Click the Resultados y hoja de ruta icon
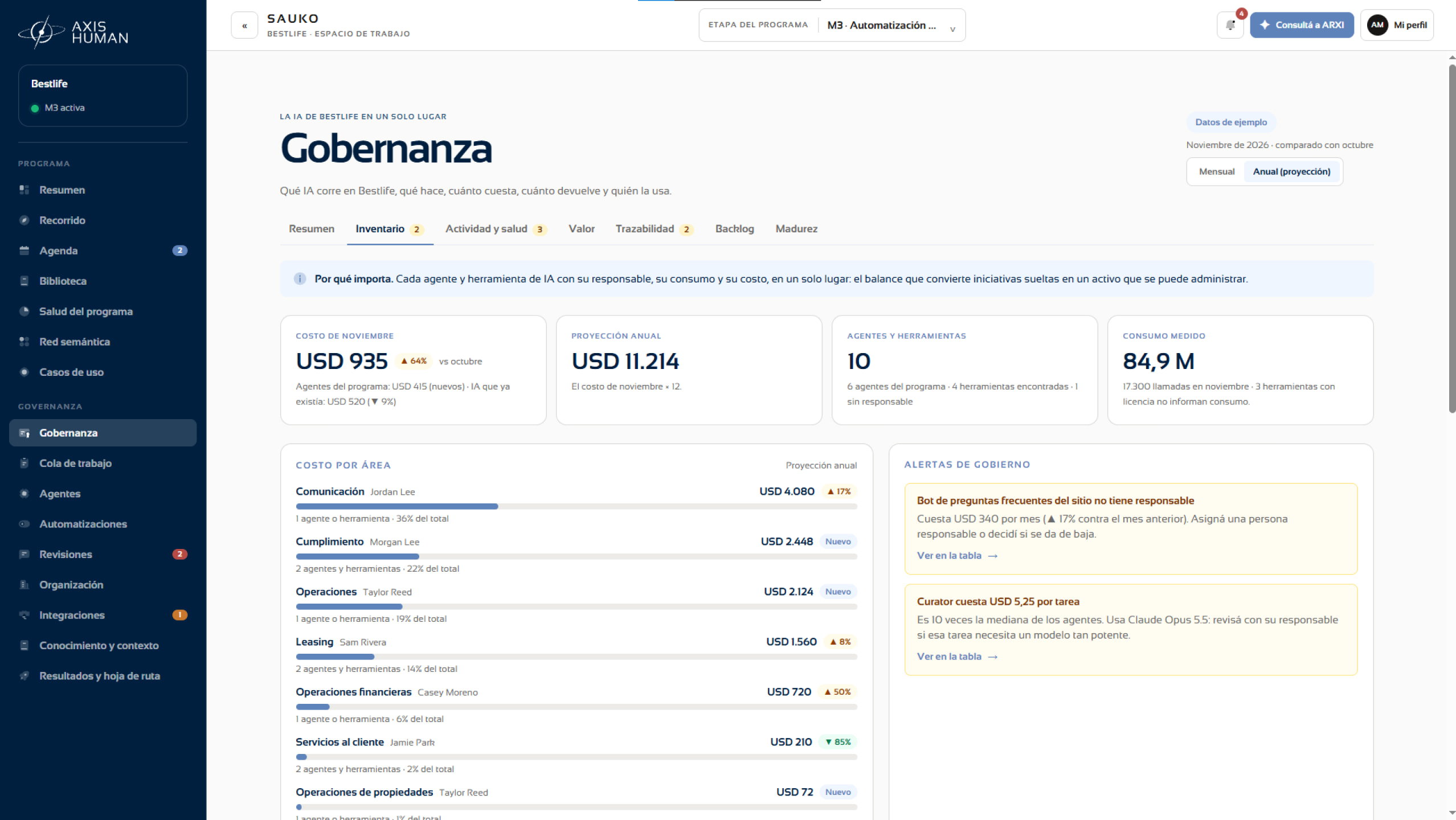This screenshot has width=1456, height=820. coord(24,676)
